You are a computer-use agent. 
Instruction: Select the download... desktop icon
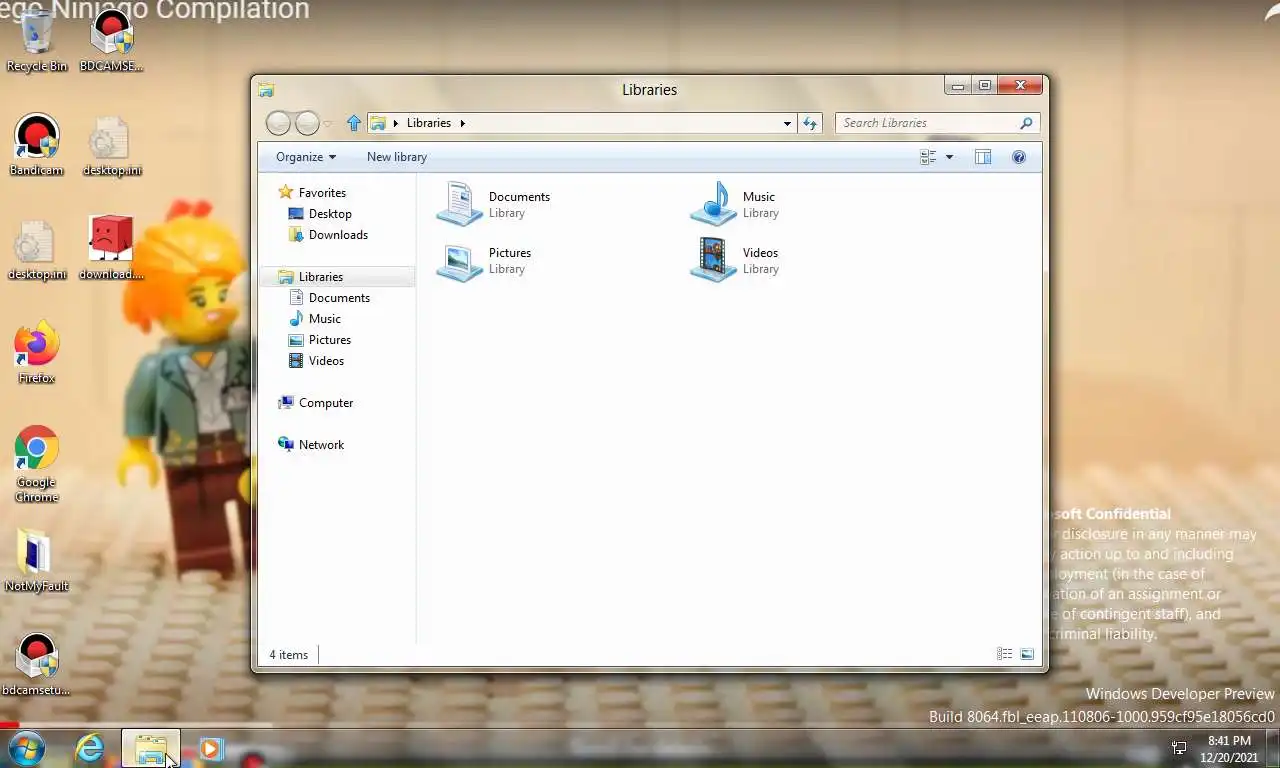coord(111,248)
